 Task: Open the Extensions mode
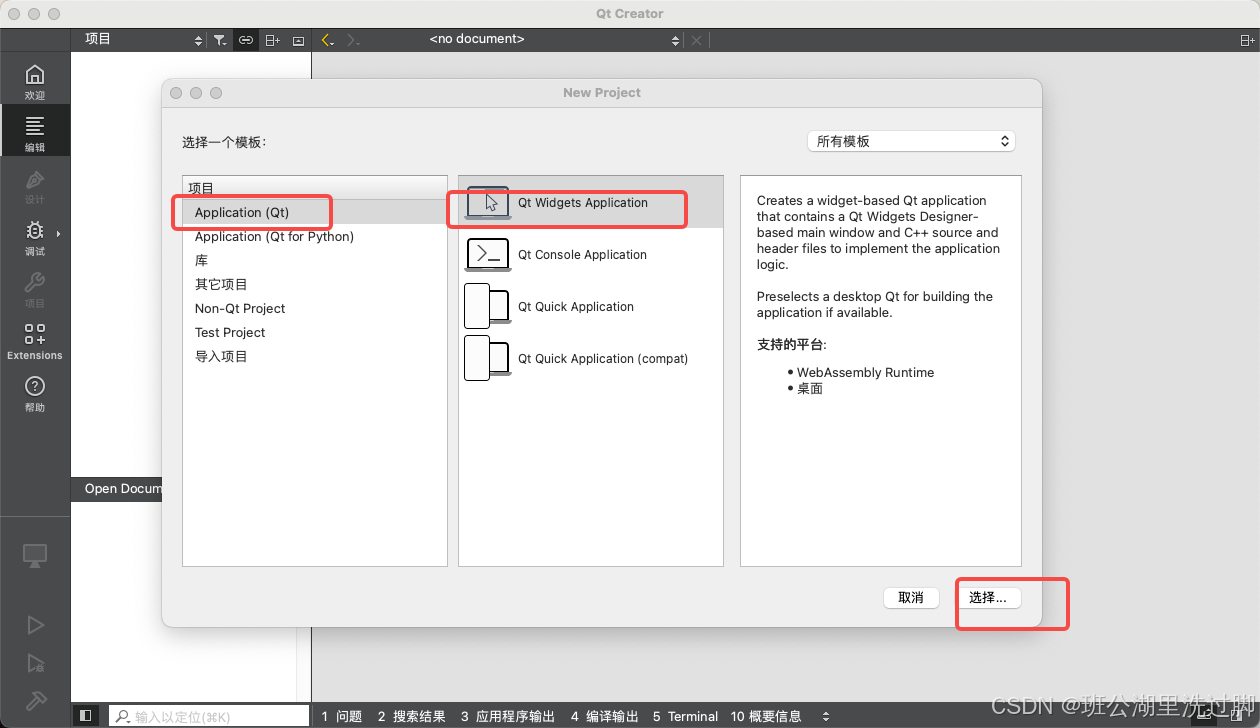tap(35, 342)
